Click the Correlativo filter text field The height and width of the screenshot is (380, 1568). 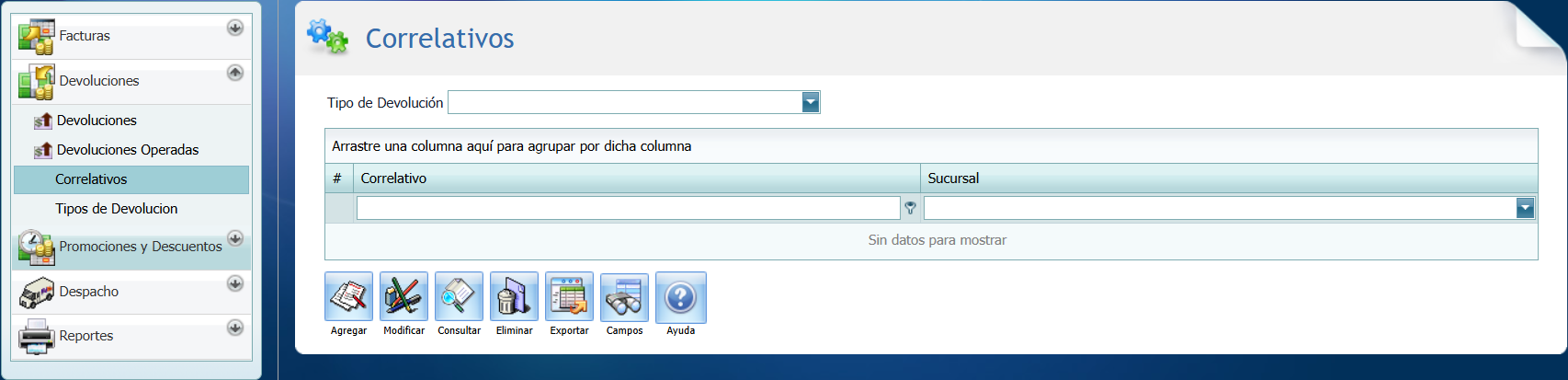click(628, 209)
